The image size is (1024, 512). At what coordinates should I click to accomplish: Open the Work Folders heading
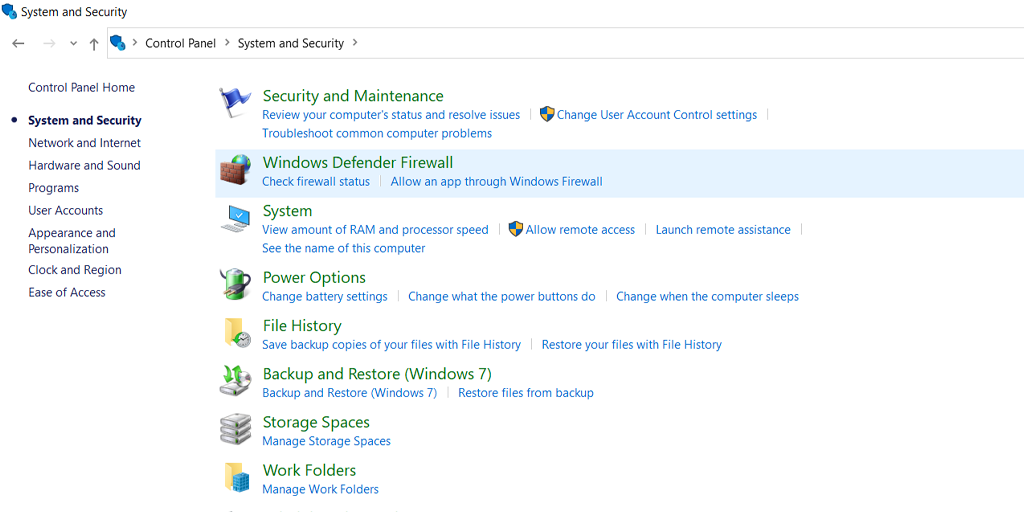point(309,471)
